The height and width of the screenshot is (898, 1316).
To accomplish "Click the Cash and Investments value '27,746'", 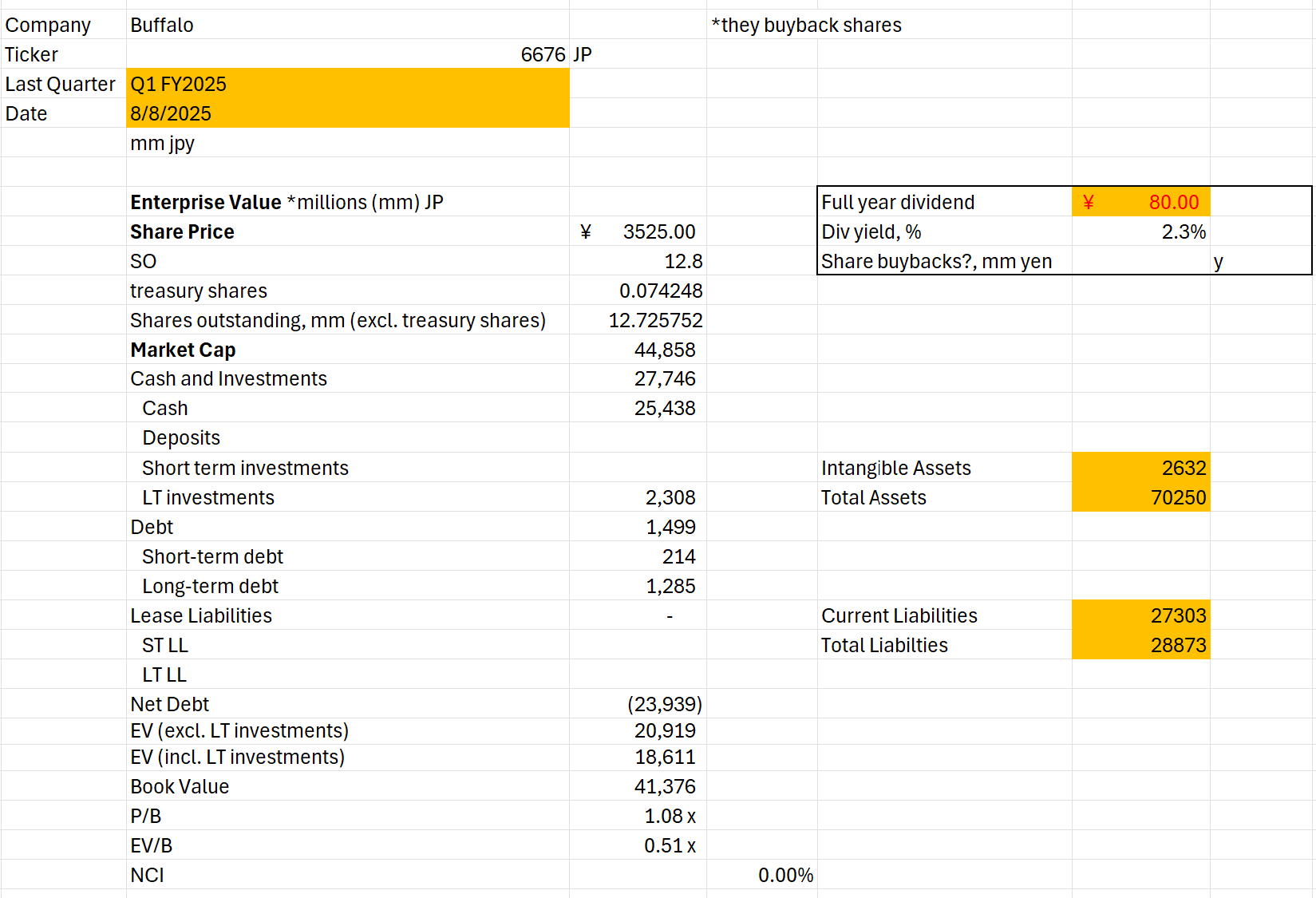I will point(638,378).
